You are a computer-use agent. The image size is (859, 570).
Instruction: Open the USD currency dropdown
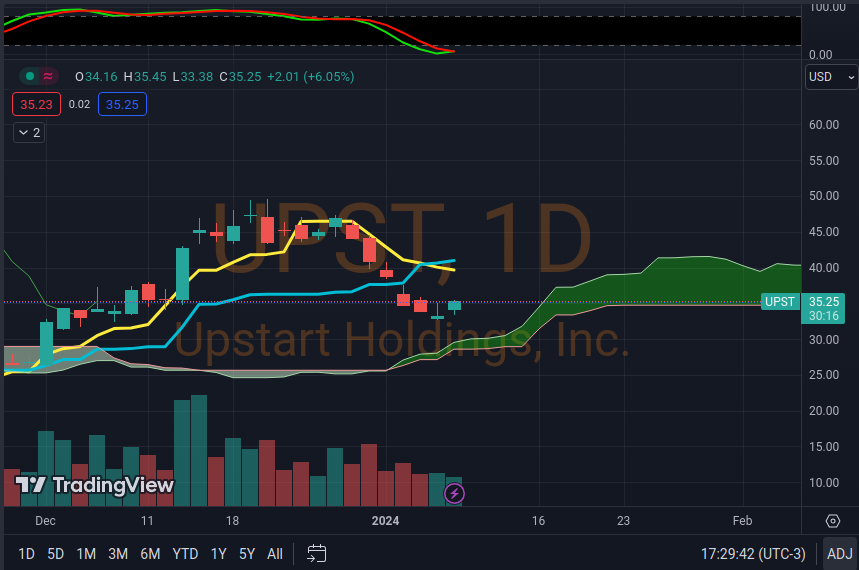pyautogui.click(x=832, y=77)
